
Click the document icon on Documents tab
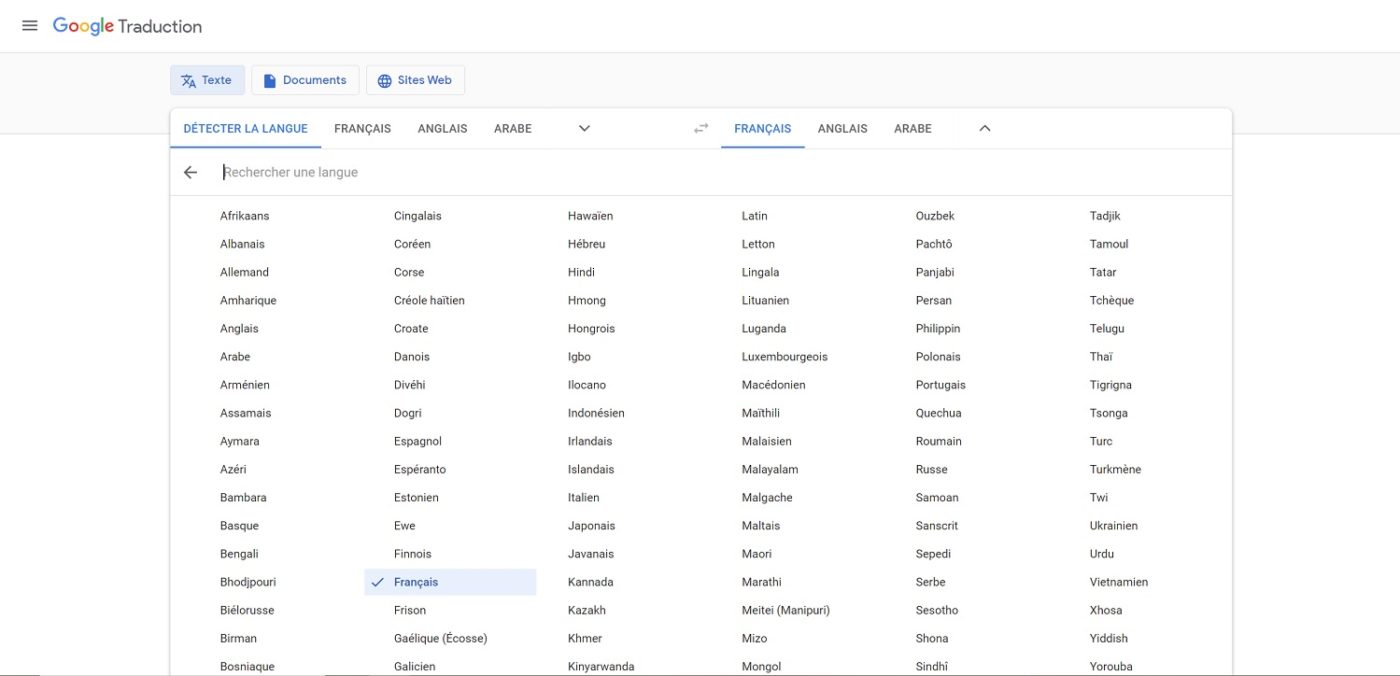pyautogui.click(x=267, y=79)
